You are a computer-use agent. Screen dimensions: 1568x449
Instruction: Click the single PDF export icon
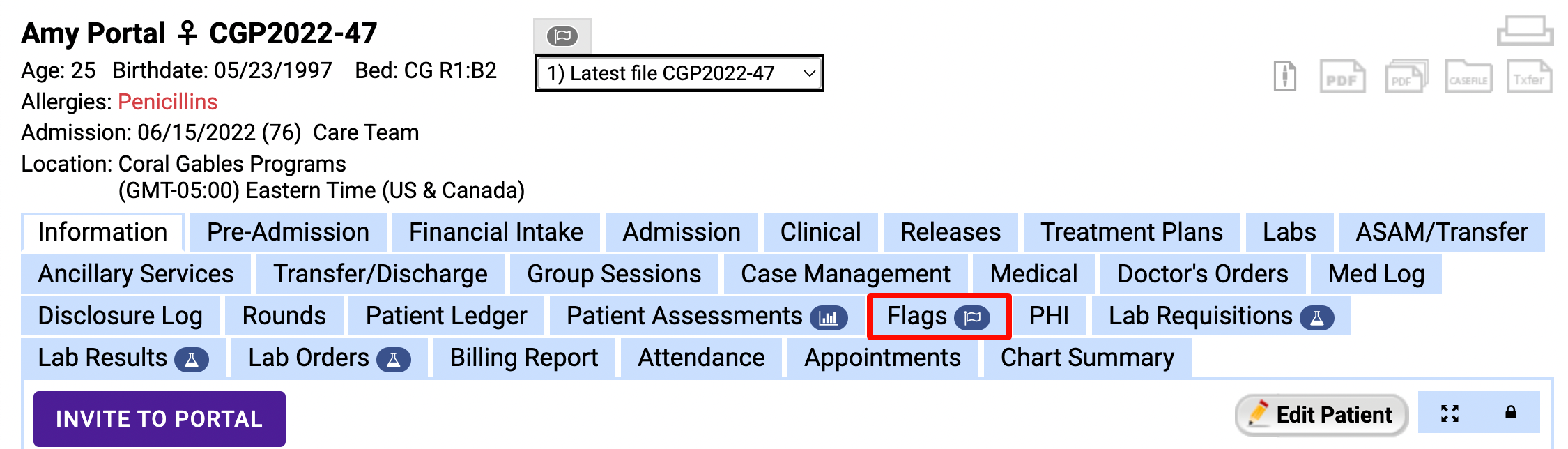click(x=1341, y=77)
